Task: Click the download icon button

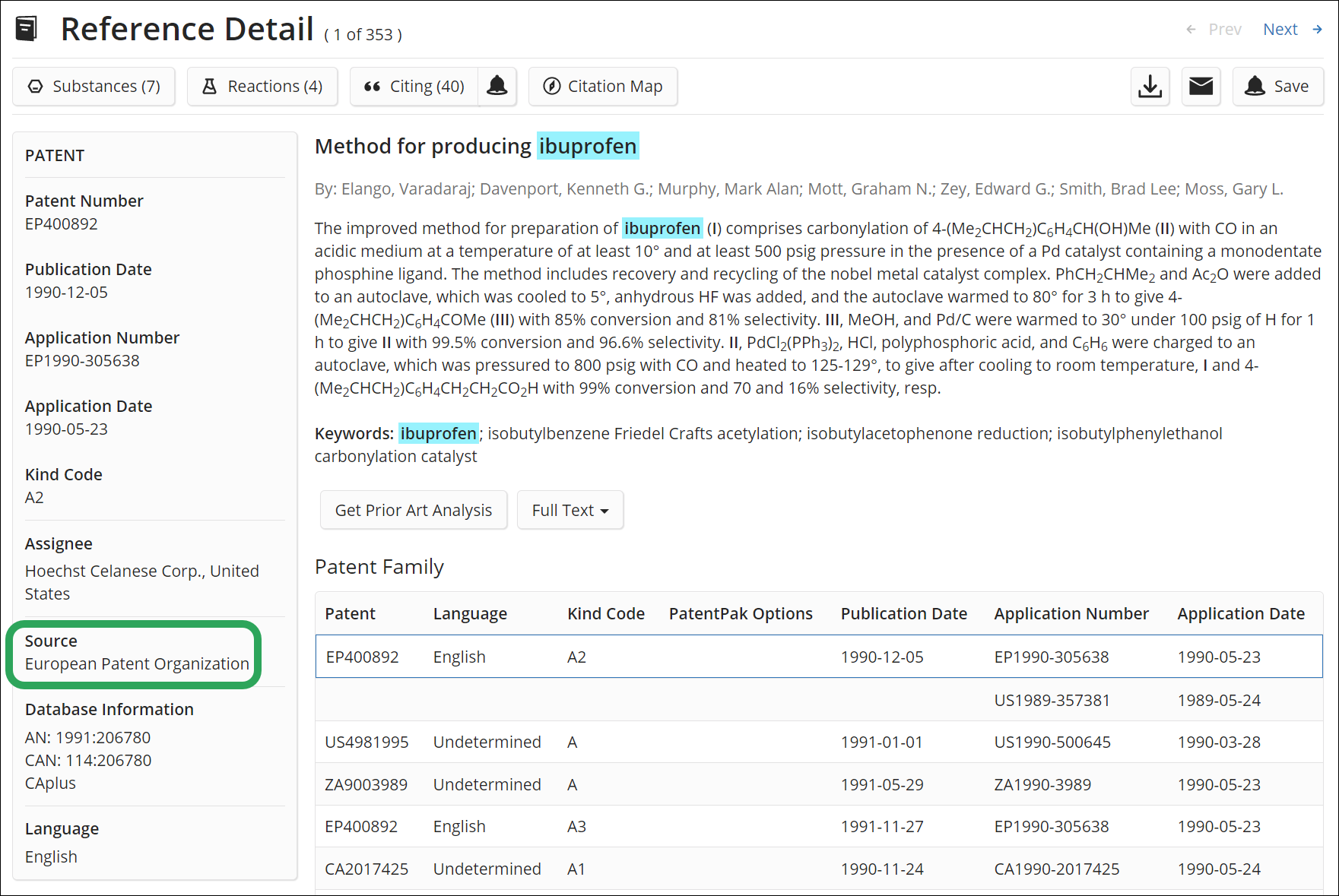Action: (x=1150, y=86)
